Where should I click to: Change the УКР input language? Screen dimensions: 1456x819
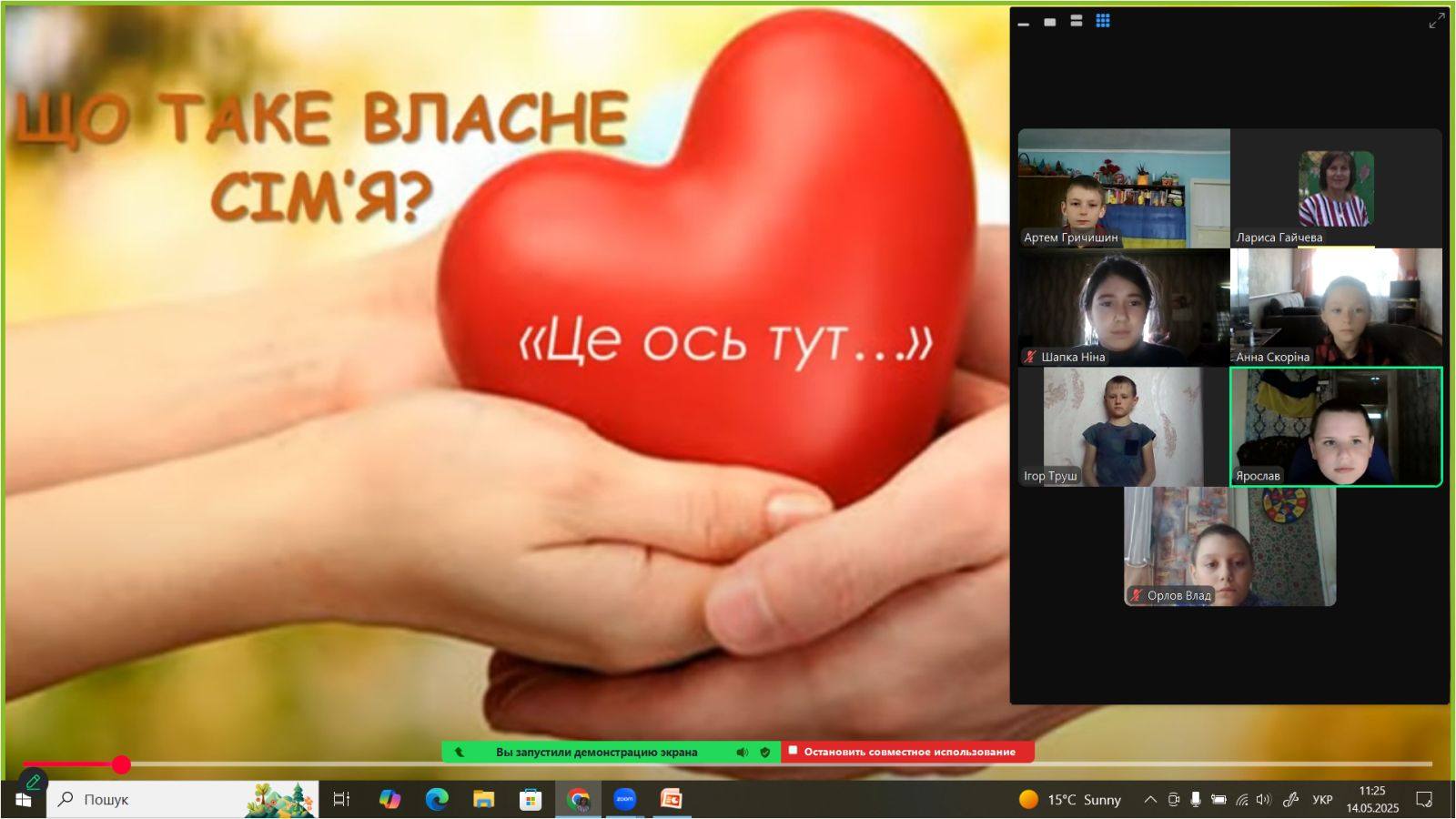1322,800
